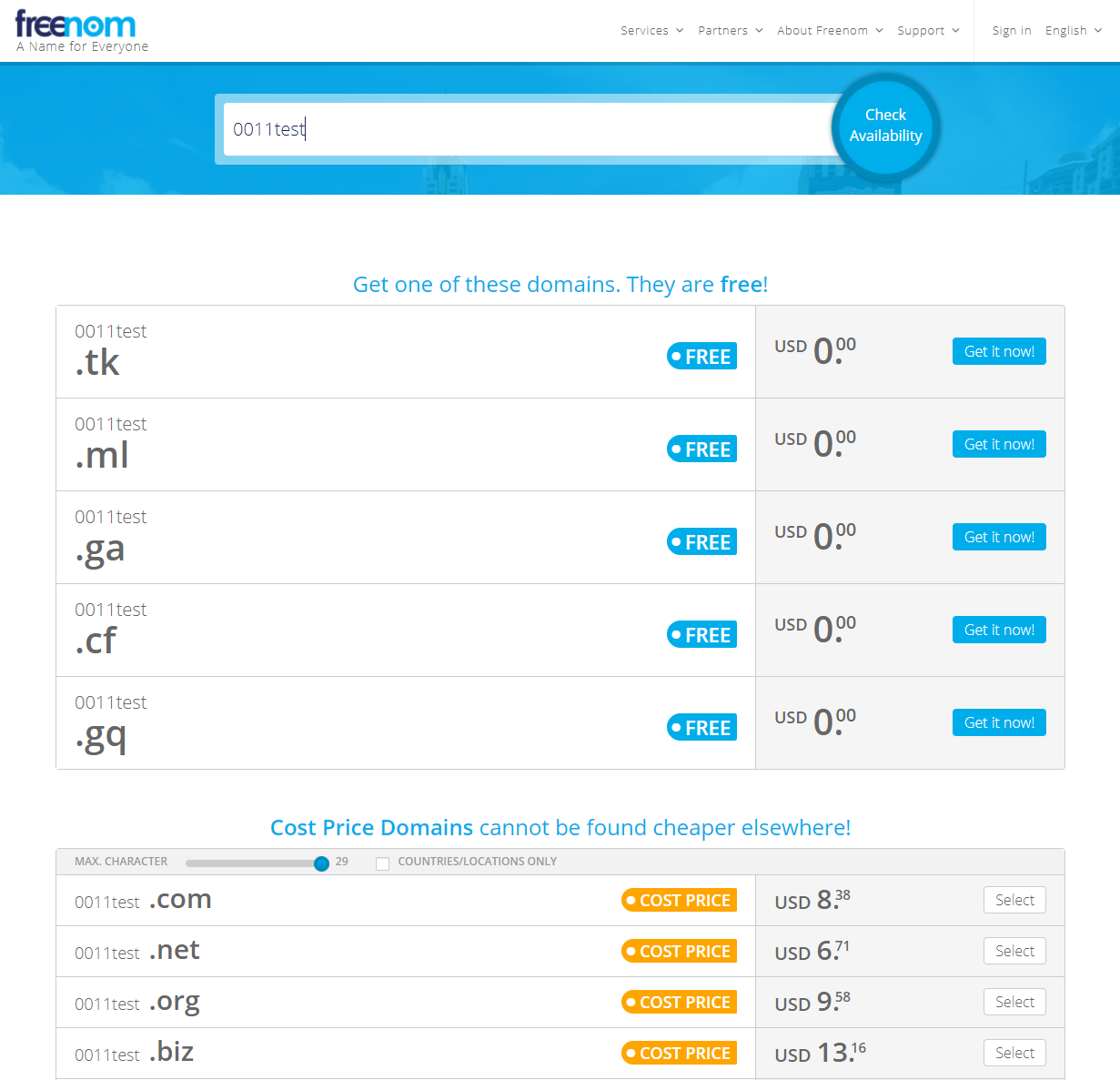Click the USD 9.58 price
Viewport: 1120px width, 1080px height.
(x=812, y=1002)
